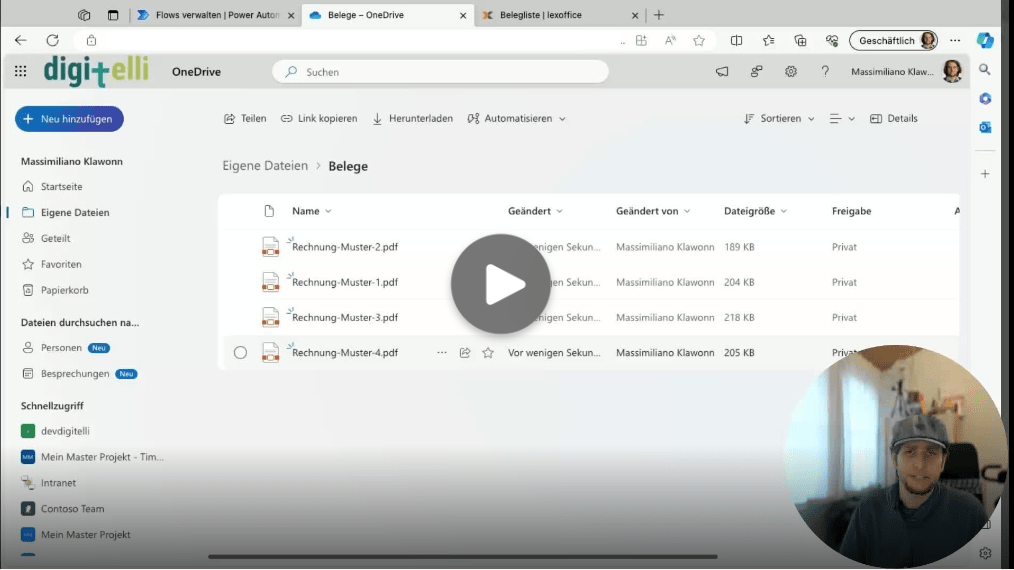Select Rechnung-Muster-4.pdf with its circle checkbox
This screenshot has height=570, width=1014.
coord(241,353)
